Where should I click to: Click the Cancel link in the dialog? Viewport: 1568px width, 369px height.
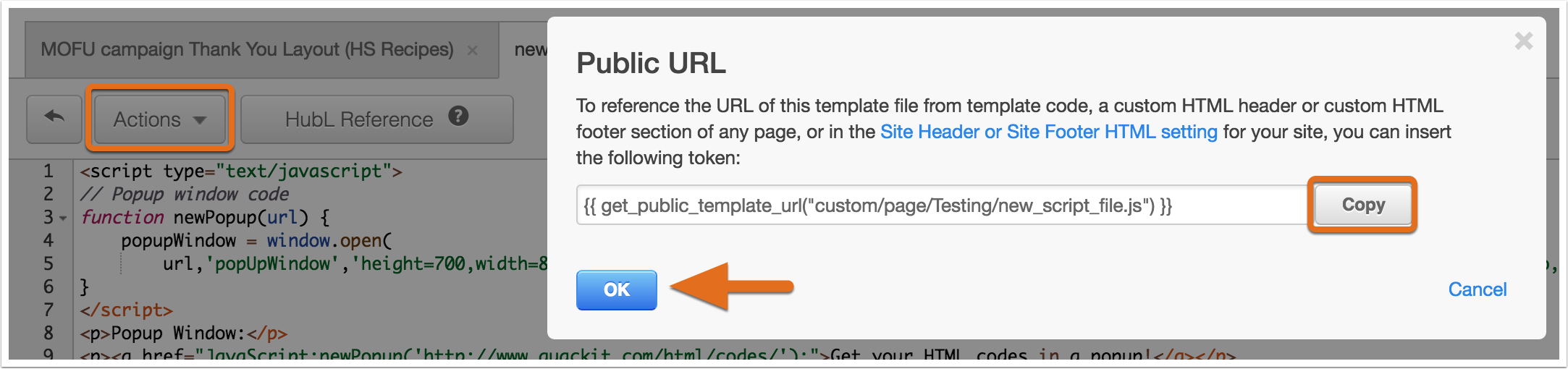(x=1477, y=289)
